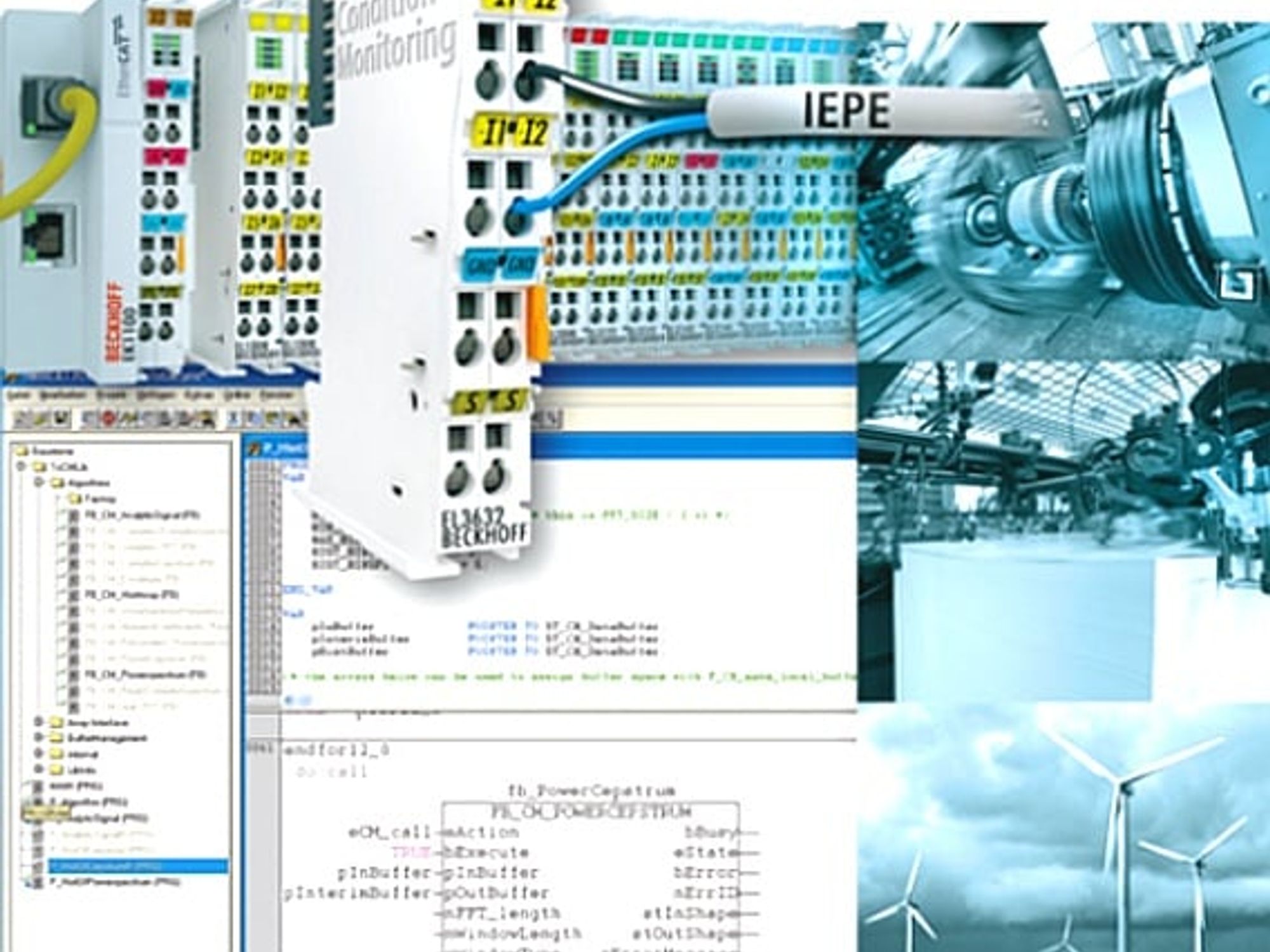Select FB_CM_Powerspectrum (FB) in the tree

pyautogui.click(x=145, y=674)
